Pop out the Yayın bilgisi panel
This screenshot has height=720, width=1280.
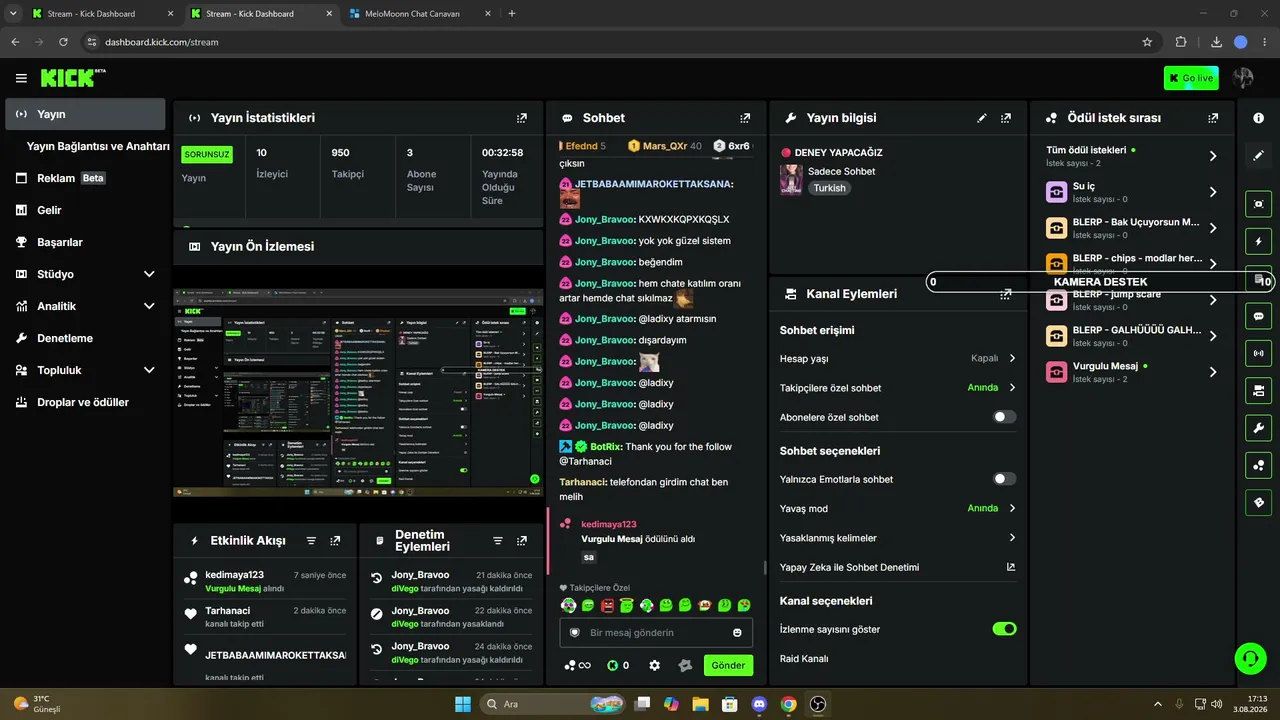(1006, 118)
